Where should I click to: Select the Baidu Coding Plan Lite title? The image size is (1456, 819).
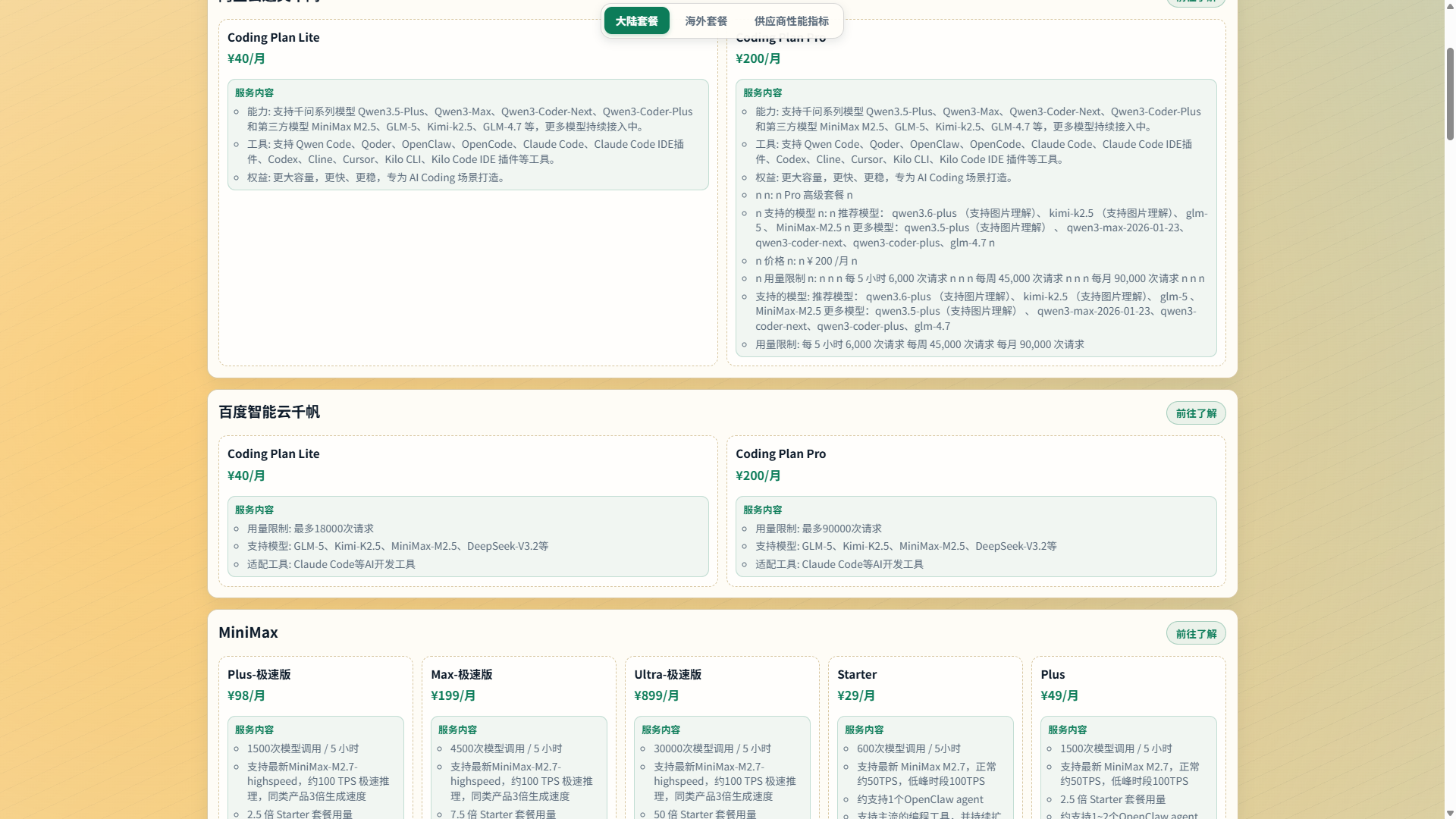273,453
